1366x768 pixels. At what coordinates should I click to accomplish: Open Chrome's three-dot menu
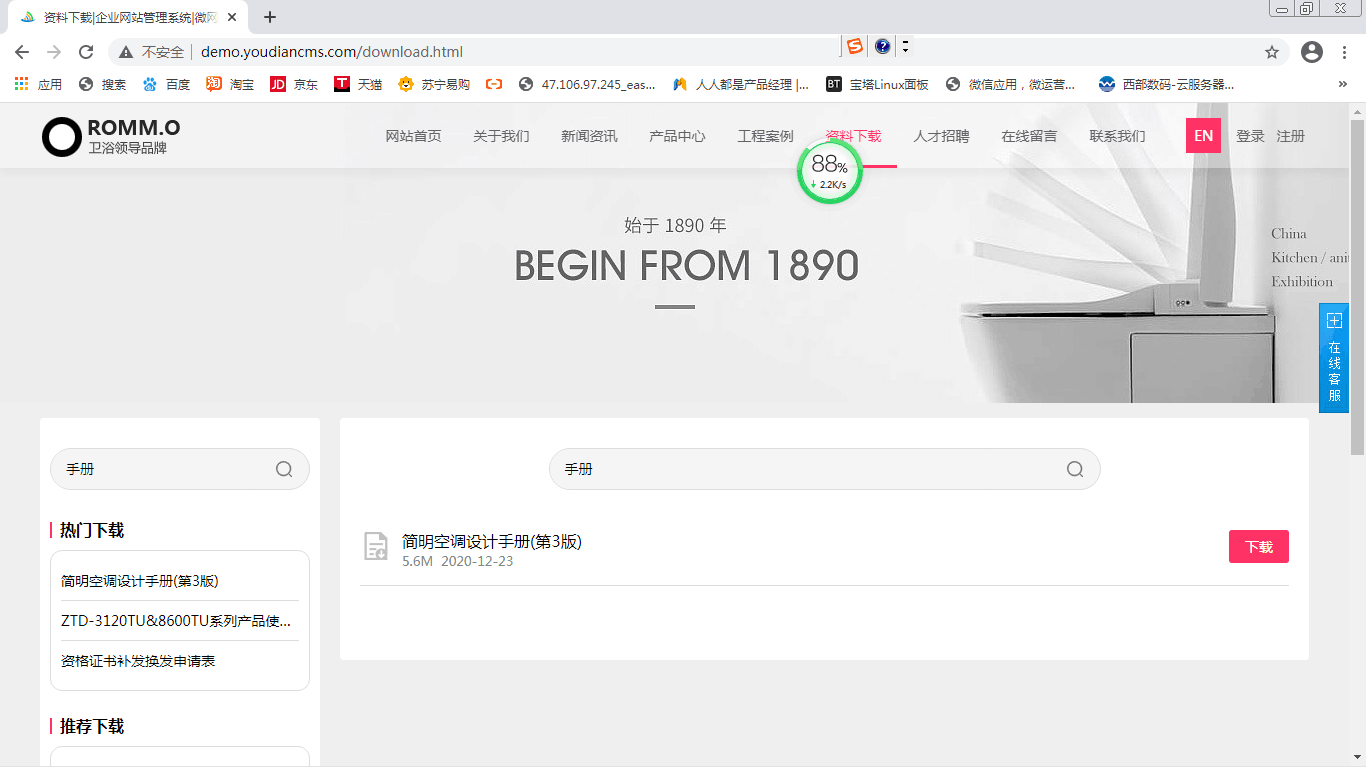coord(1345,52)
